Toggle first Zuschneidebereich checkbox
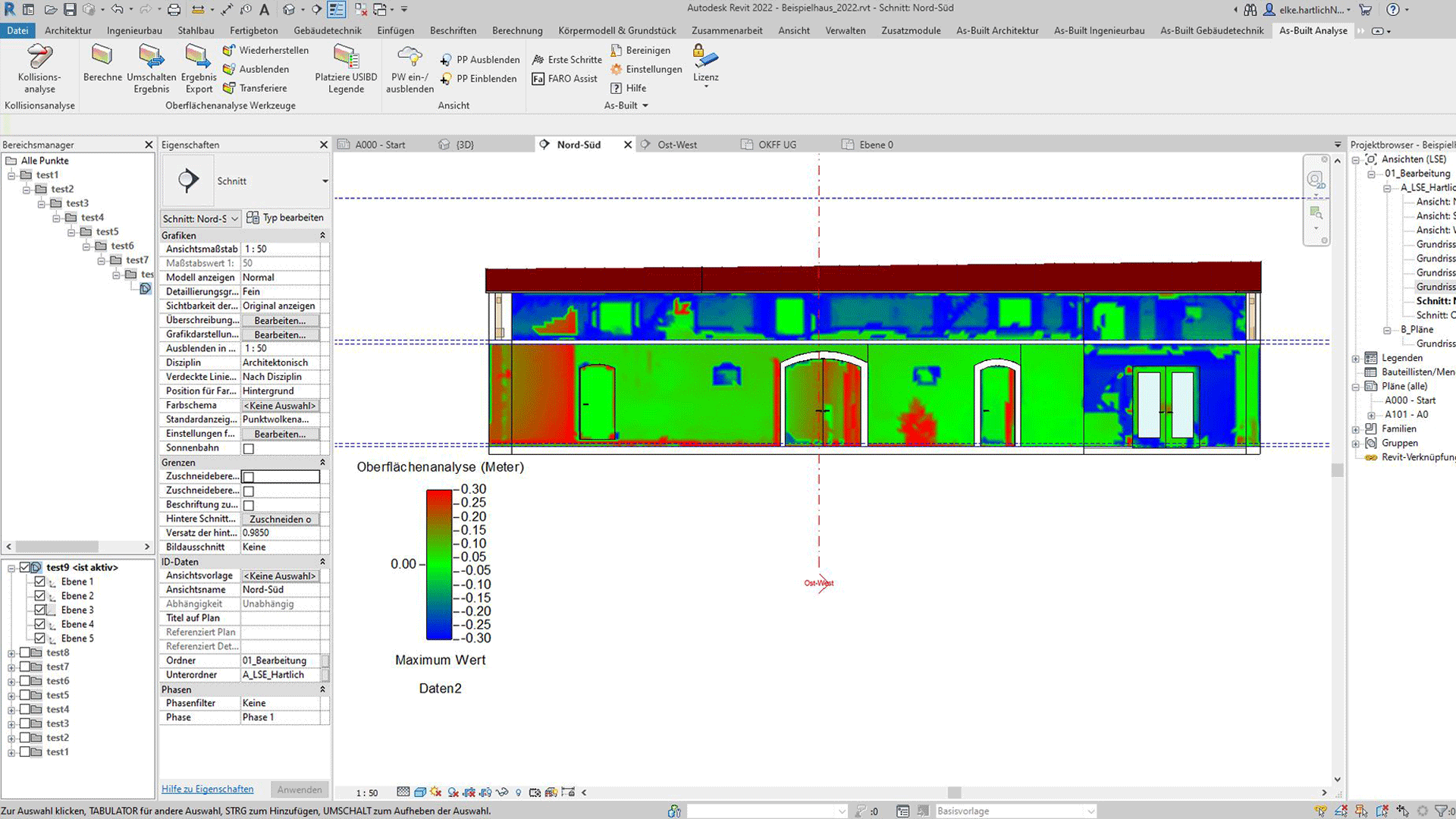Viewport: 1456px width, 819px height. [x=248, y=477]
